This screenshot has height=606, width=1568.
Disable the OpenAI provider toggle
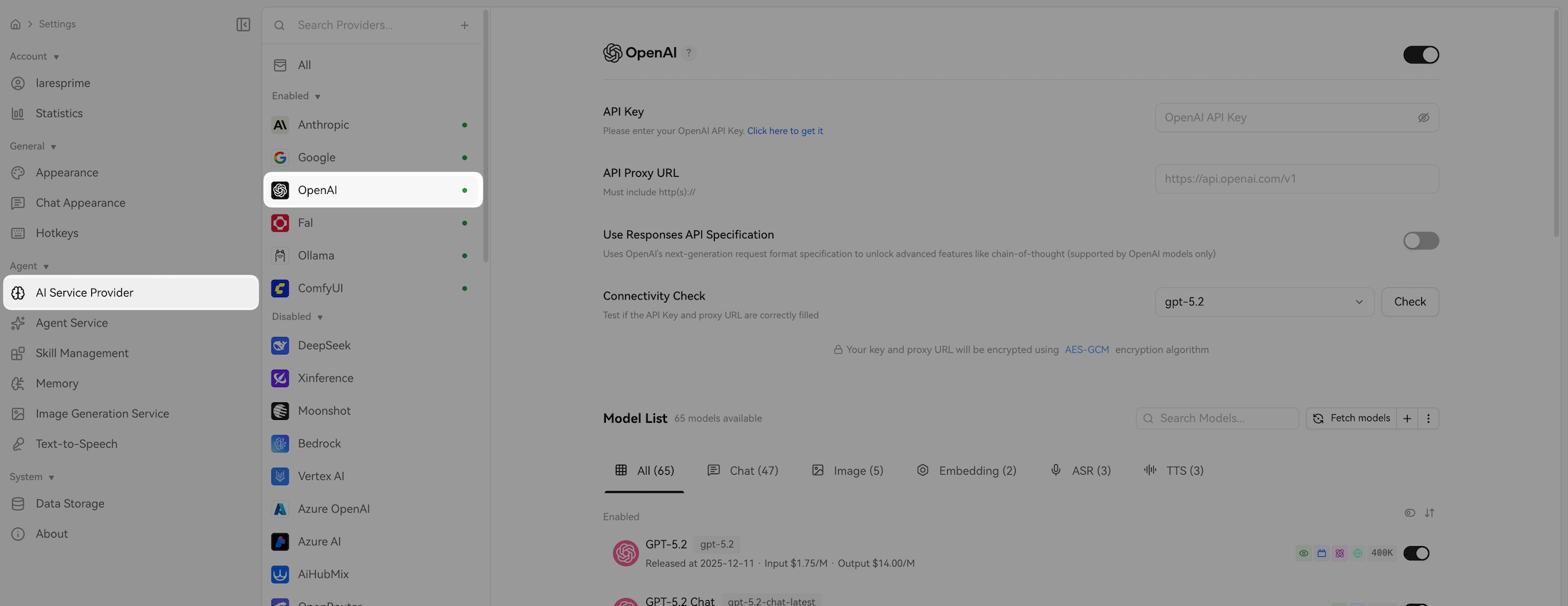(x=1421, y=55)
